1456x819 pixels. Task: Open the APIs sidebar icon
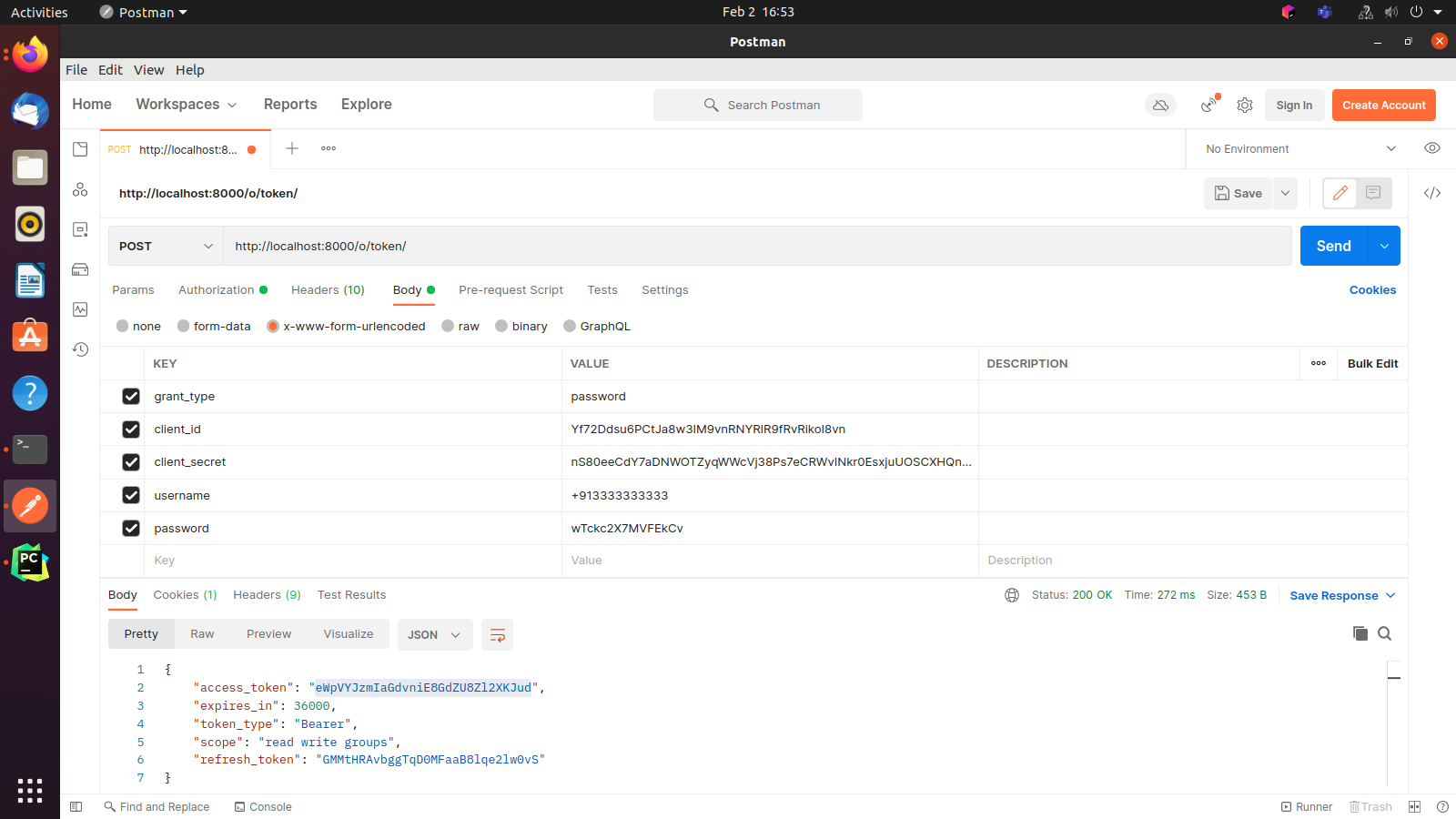[x=80, y=189]
